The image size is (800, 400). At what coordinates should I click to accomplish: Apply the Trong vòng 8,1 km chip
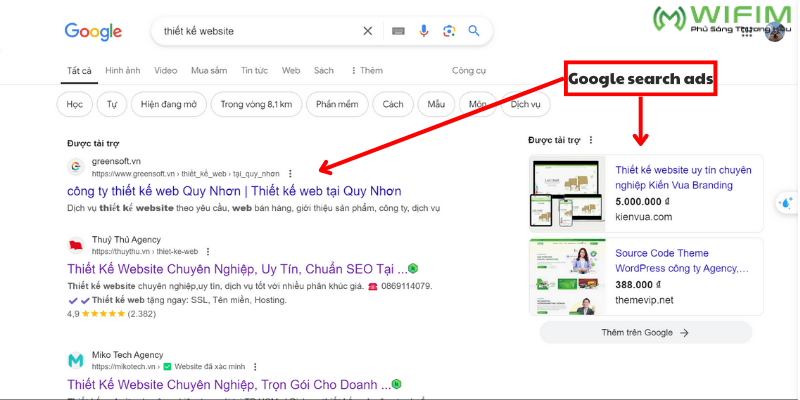(256, 105)
